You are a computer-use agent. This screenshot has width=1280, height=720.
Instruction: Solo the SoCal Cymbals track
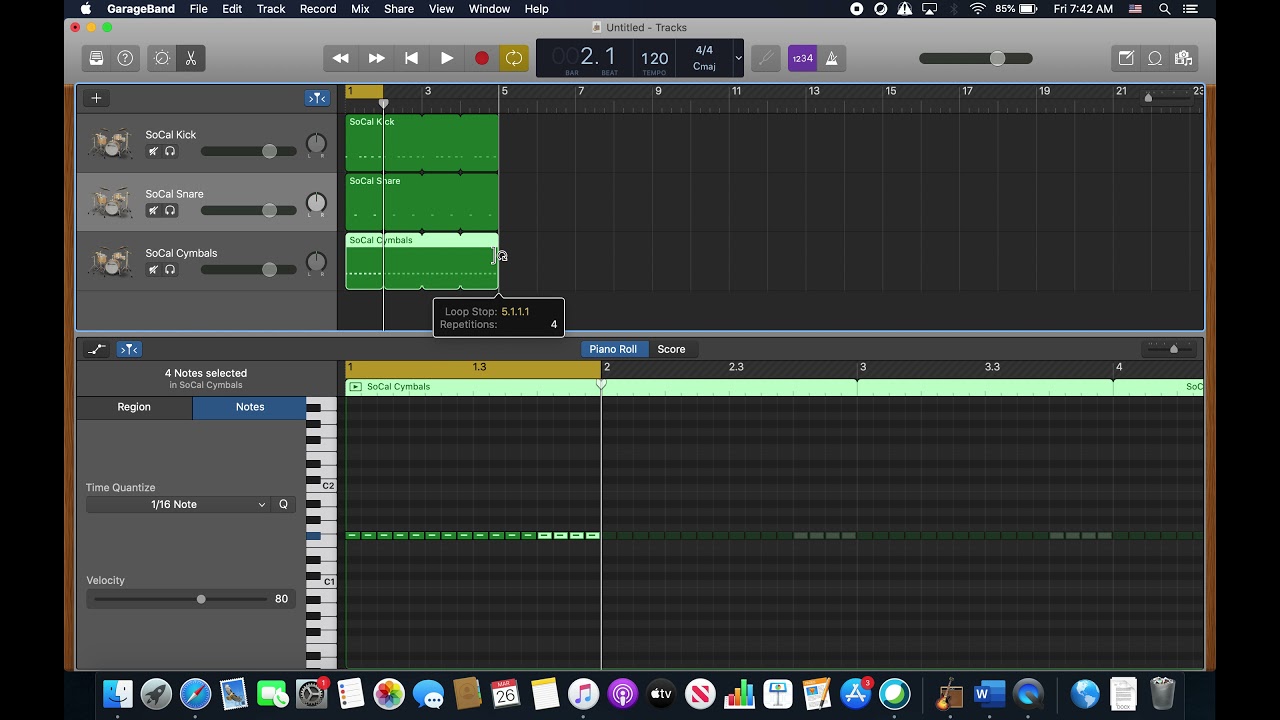[170, 270]
